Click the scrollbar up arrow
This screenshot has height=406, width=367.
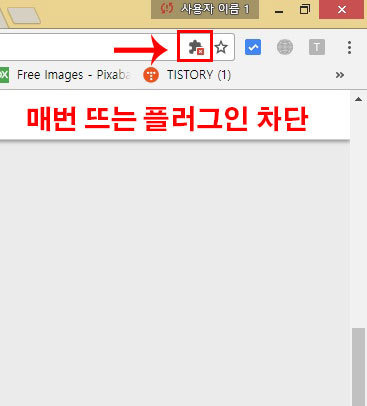click(x=359, y=99)
